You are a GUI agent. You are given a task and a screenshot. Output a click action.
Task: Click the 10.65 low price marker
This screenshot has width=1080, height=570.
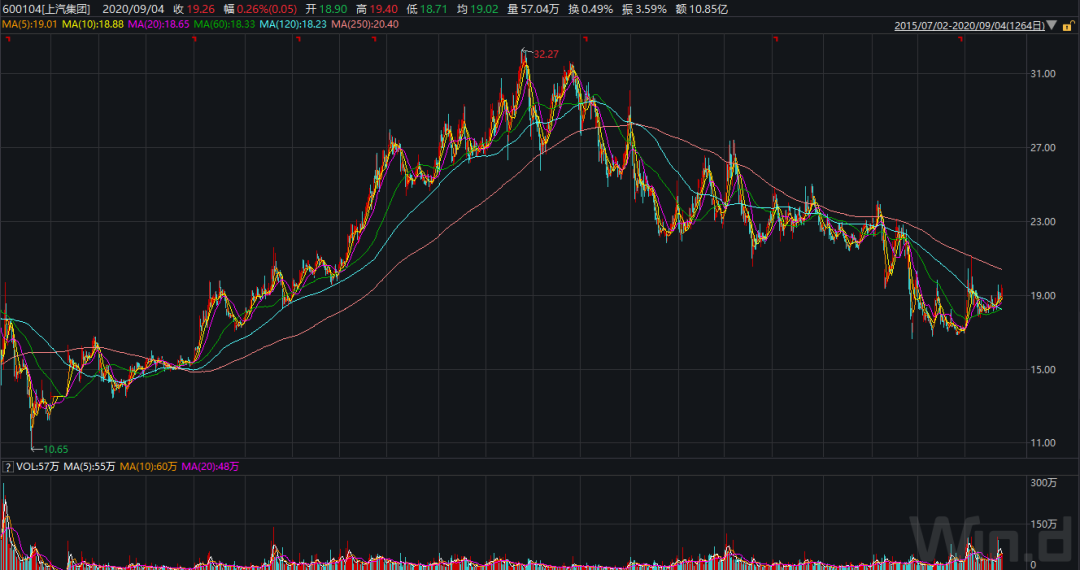point(55,450)
